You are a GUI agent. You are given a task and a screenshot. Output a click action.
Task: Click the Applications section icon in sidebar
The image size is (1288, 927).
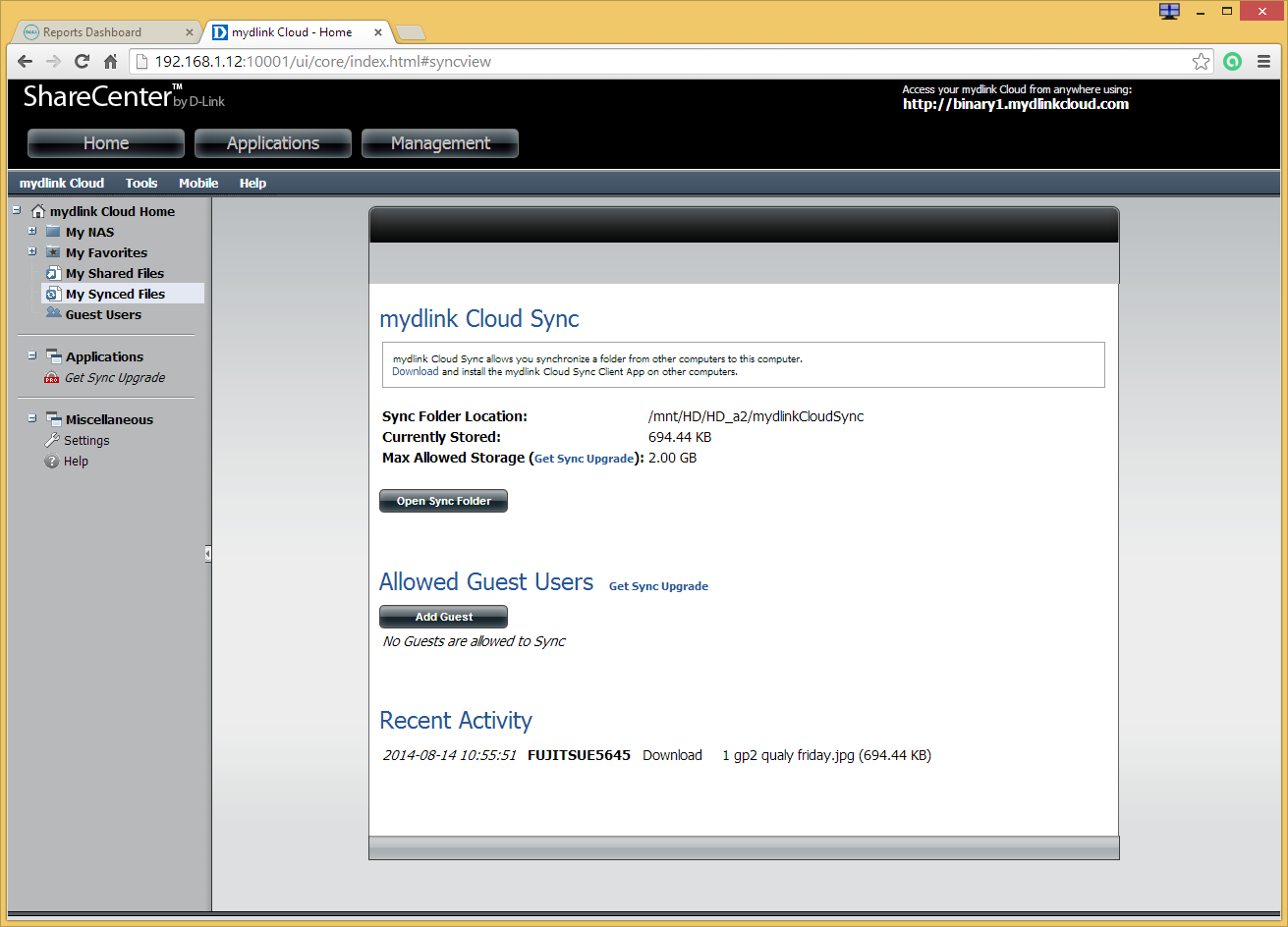click(x=53, y=356)
